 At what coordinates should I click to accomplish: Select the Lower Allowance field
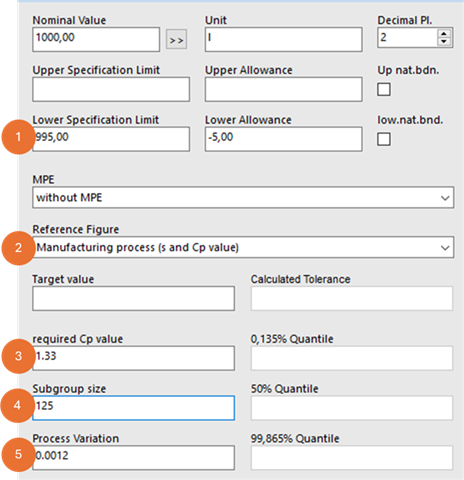[x=284, y=139]
